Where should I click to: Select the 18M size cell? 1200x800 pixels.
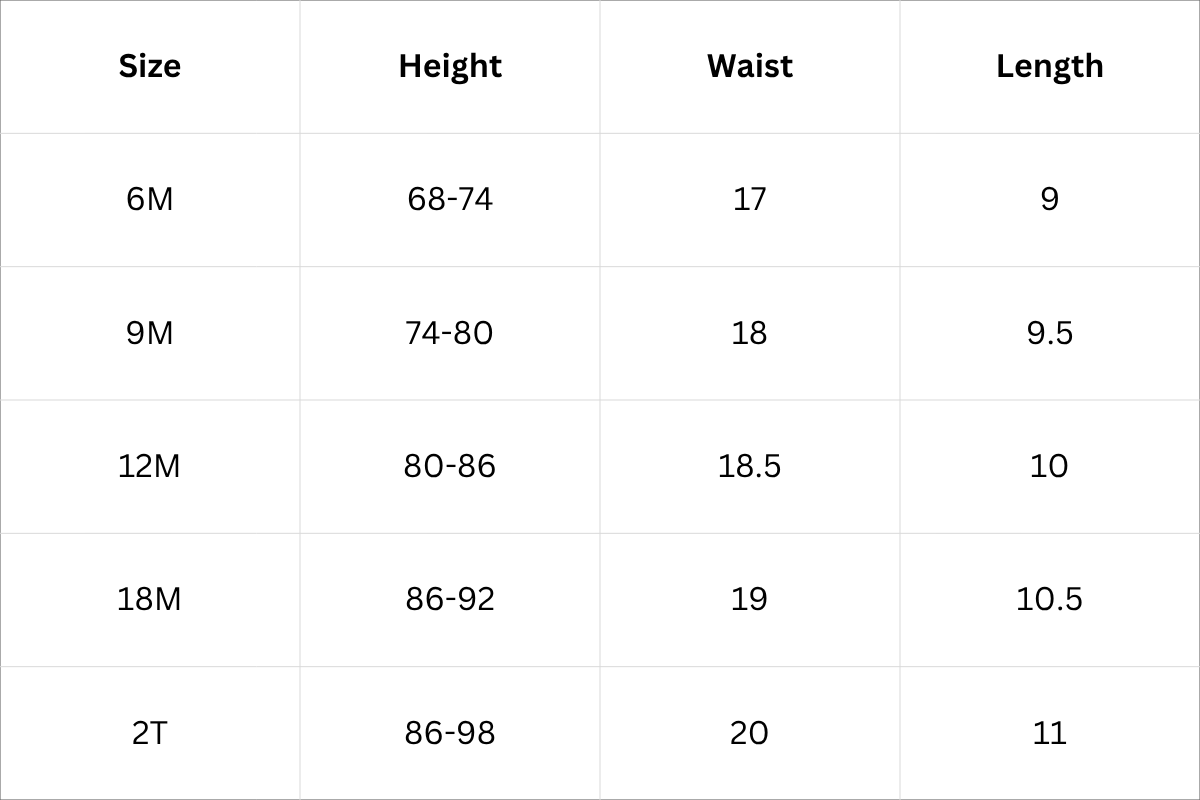pyautogui.click(x=150, y=599)
